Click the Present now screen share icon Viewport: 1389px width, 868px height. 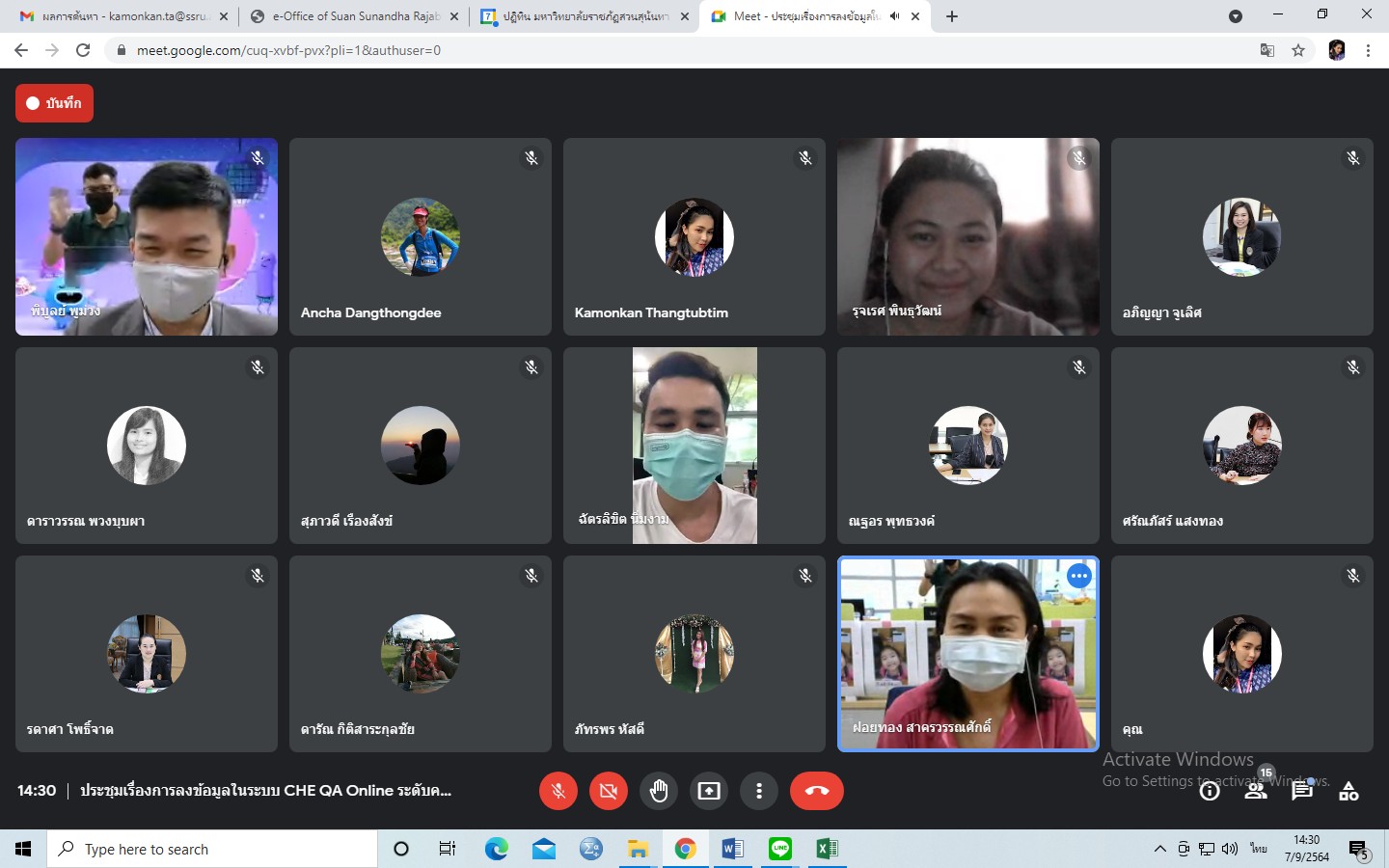tap(709, 791)
